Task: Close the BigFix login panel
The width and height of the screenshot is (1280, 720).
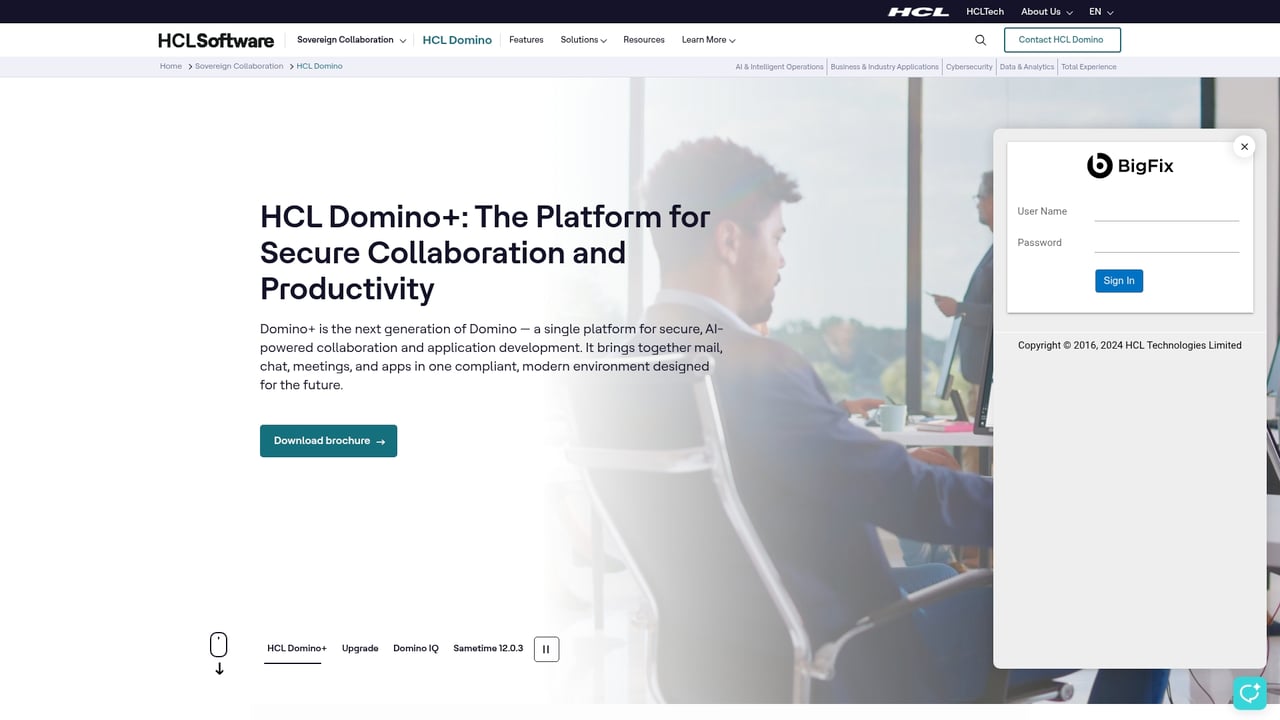Action: pos(1244,146)
